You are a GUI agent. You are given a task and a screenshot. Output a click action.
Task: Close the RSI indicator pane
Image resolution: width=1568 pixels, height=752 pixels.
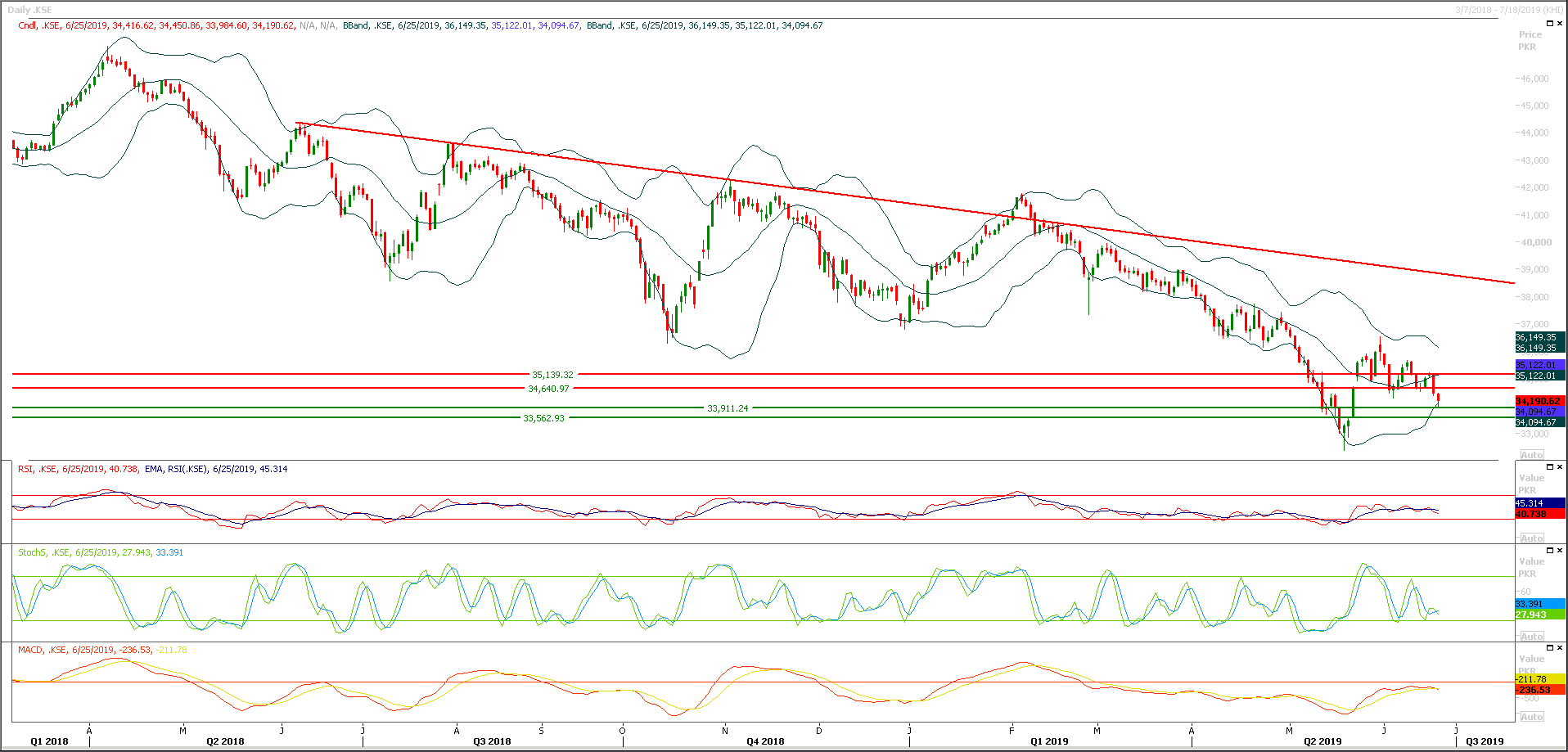pyautogui.click(x=1560, y=468)
